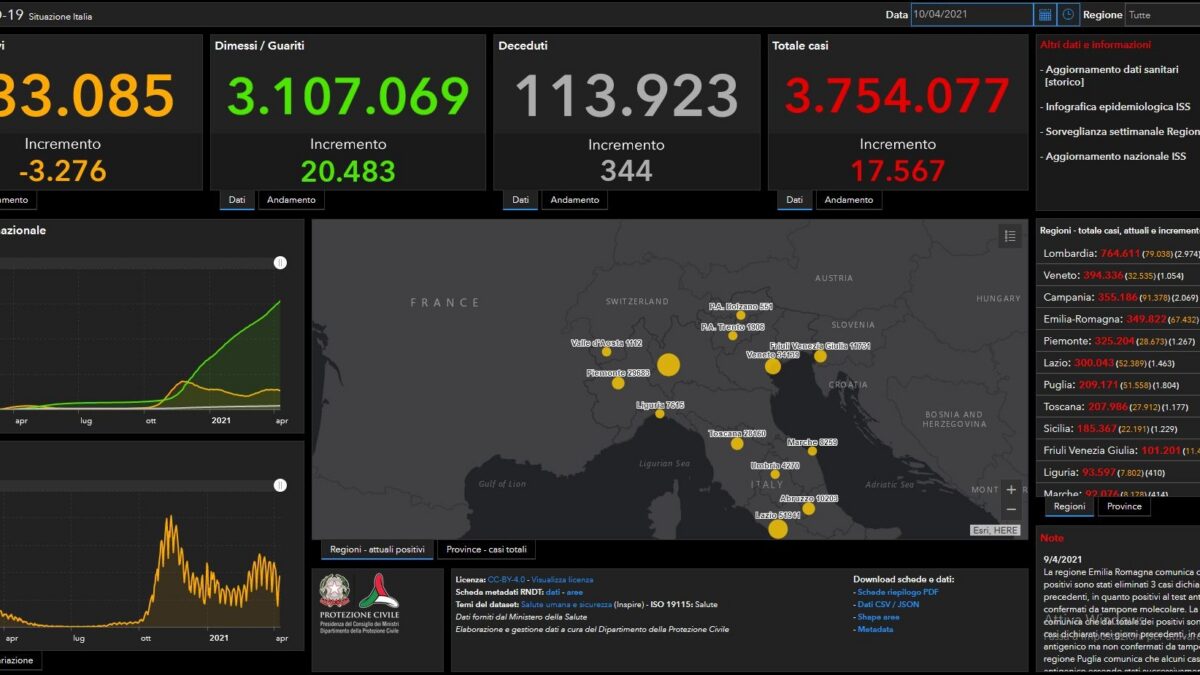Open the Dati CSV / JSON link

click(x=888, y=604)
